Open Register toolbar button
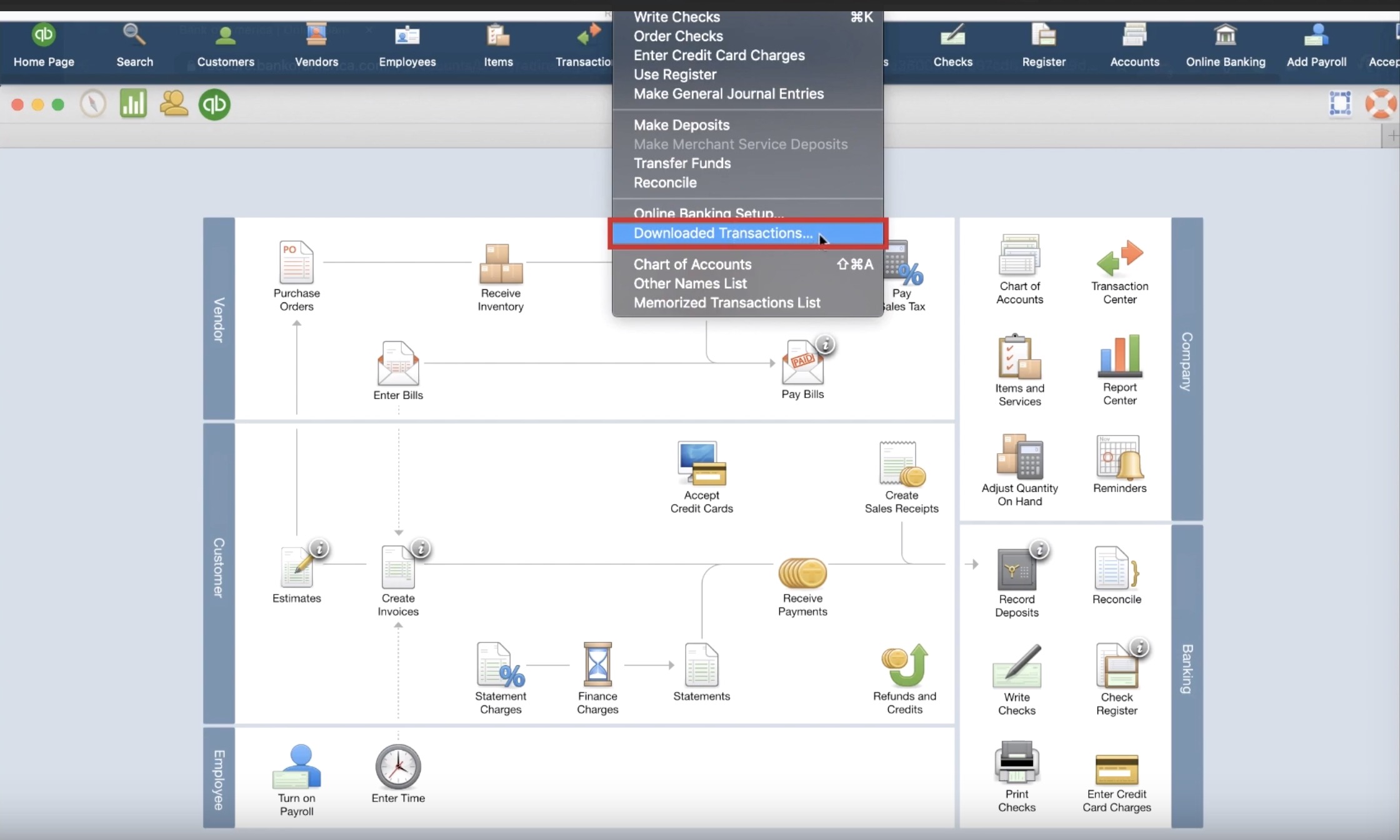 coord(1044,46)
